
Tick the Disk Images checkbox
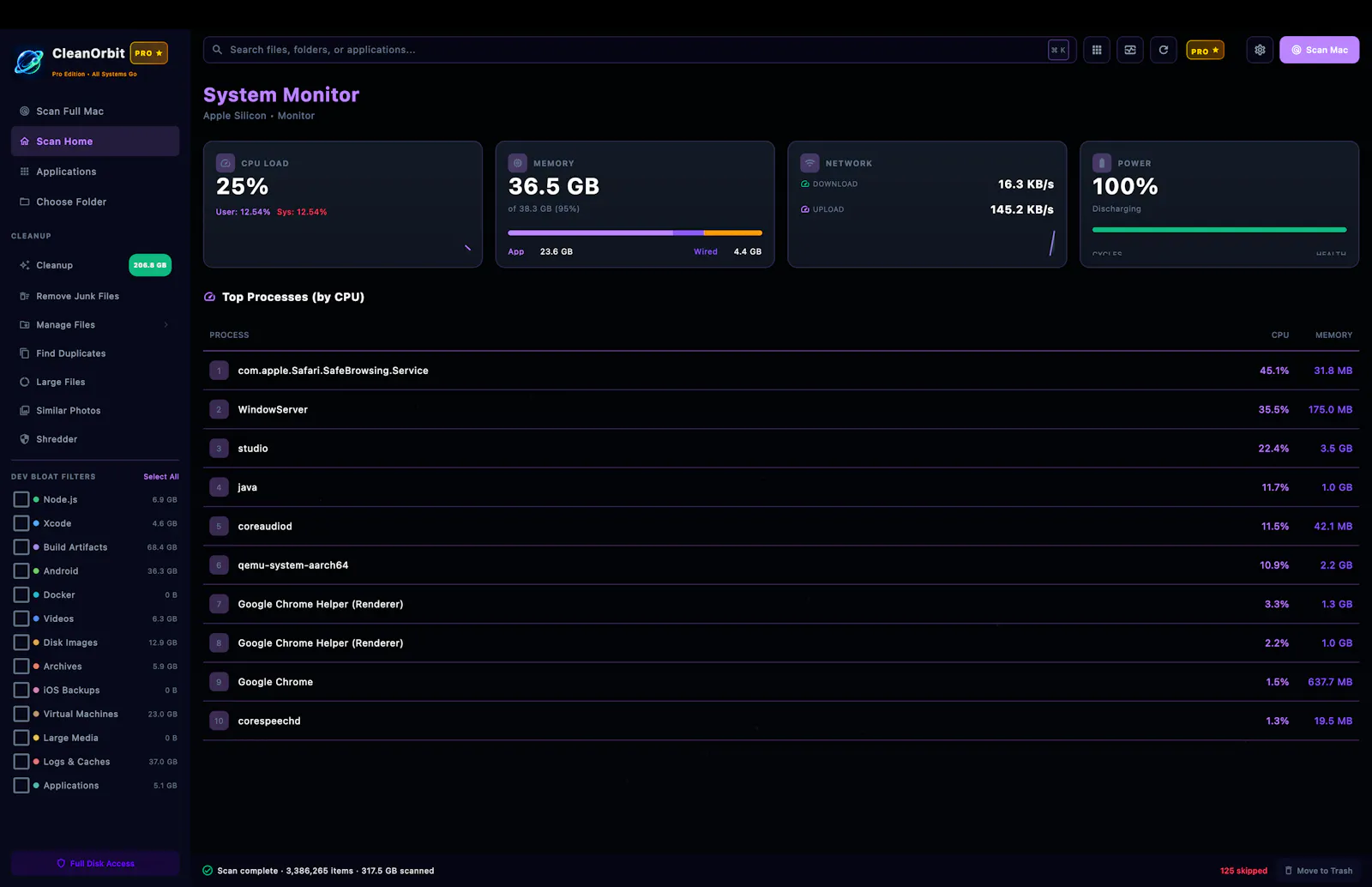pyautogui.click(x=21, y=643)
